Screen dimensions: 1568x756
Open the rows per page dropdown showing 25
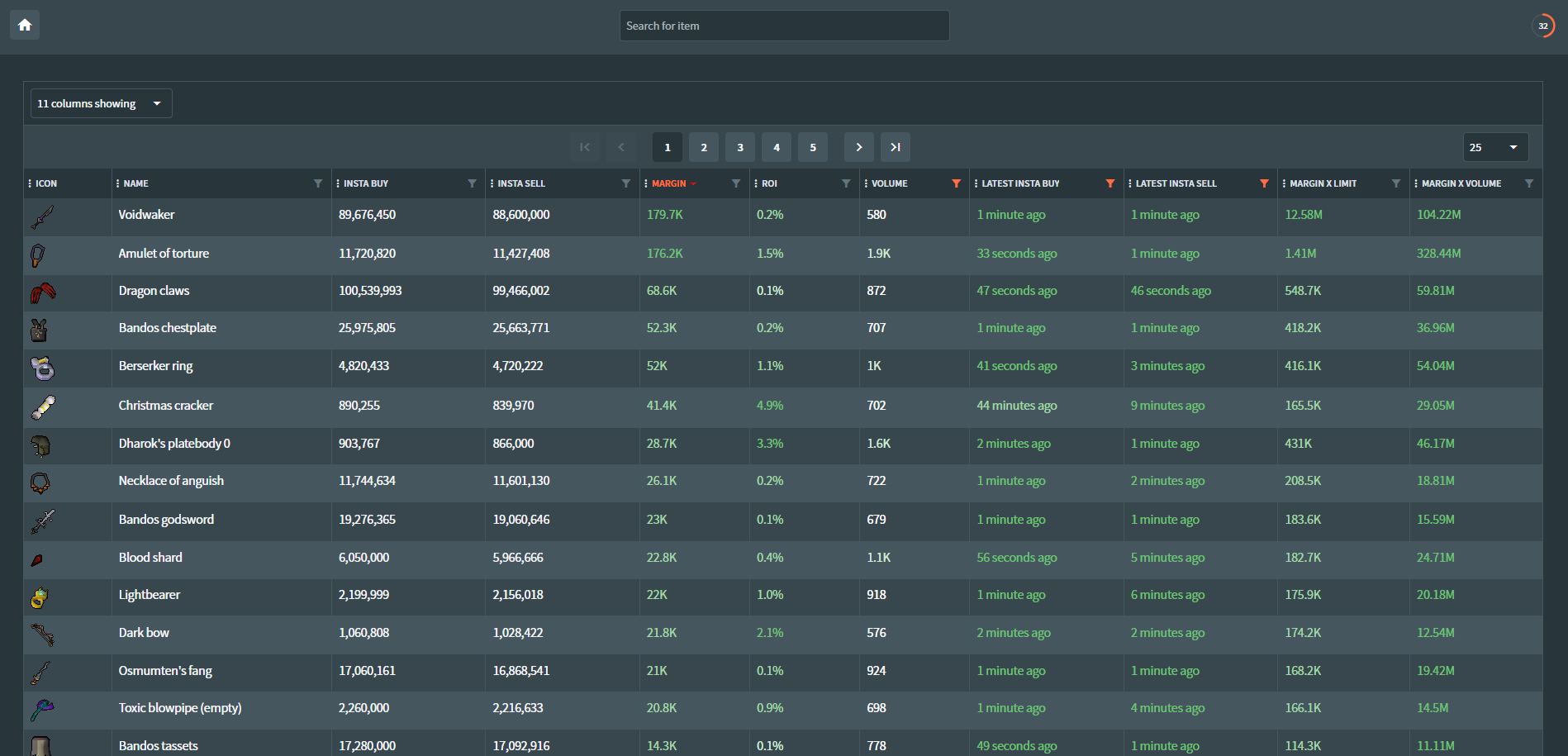pos(1495,147)
